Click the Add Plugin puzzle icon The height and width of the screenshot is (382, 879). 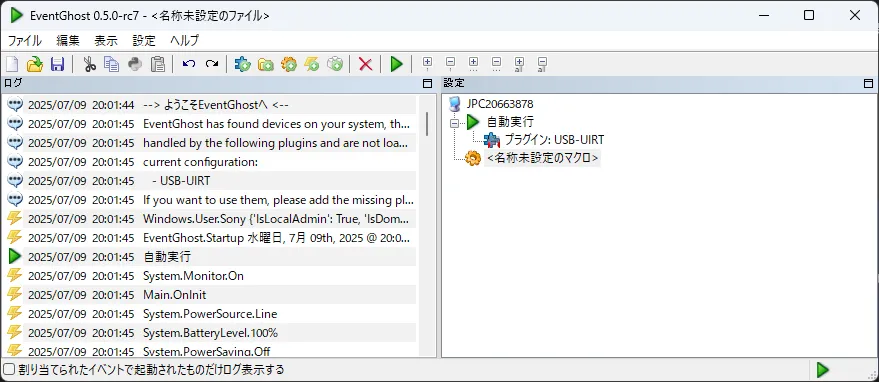pyautogui.click(x=243, y=64)
